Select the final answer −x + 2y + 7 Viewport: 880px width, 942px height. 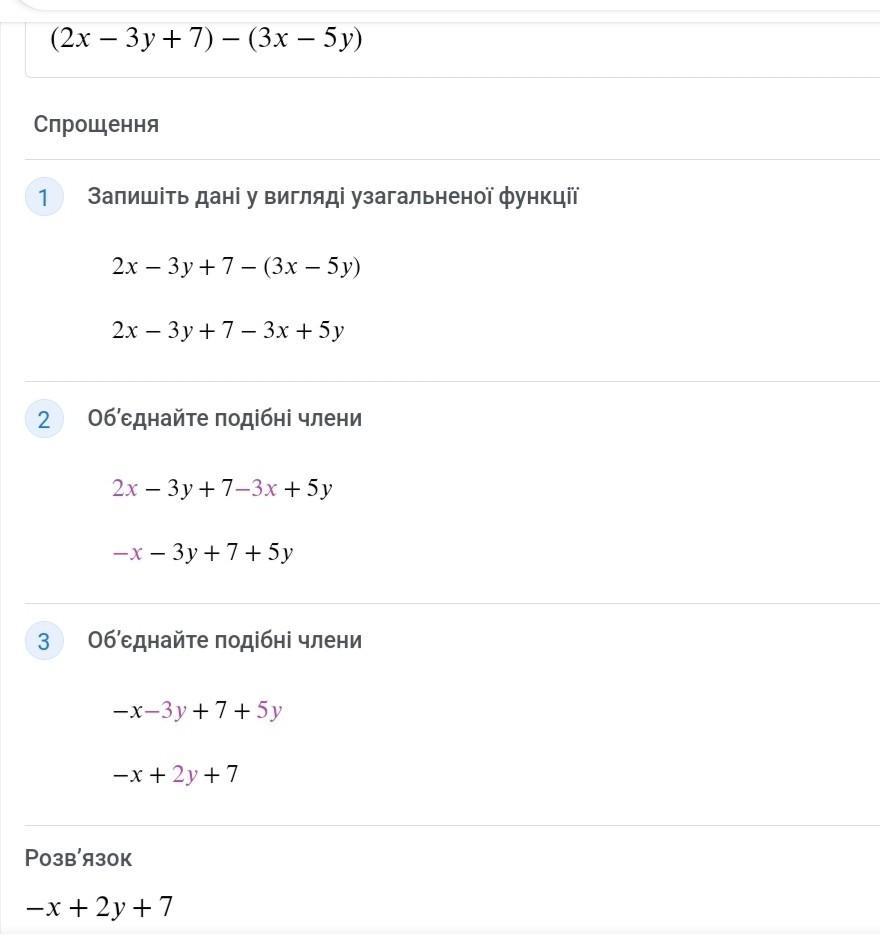(99, 907)
